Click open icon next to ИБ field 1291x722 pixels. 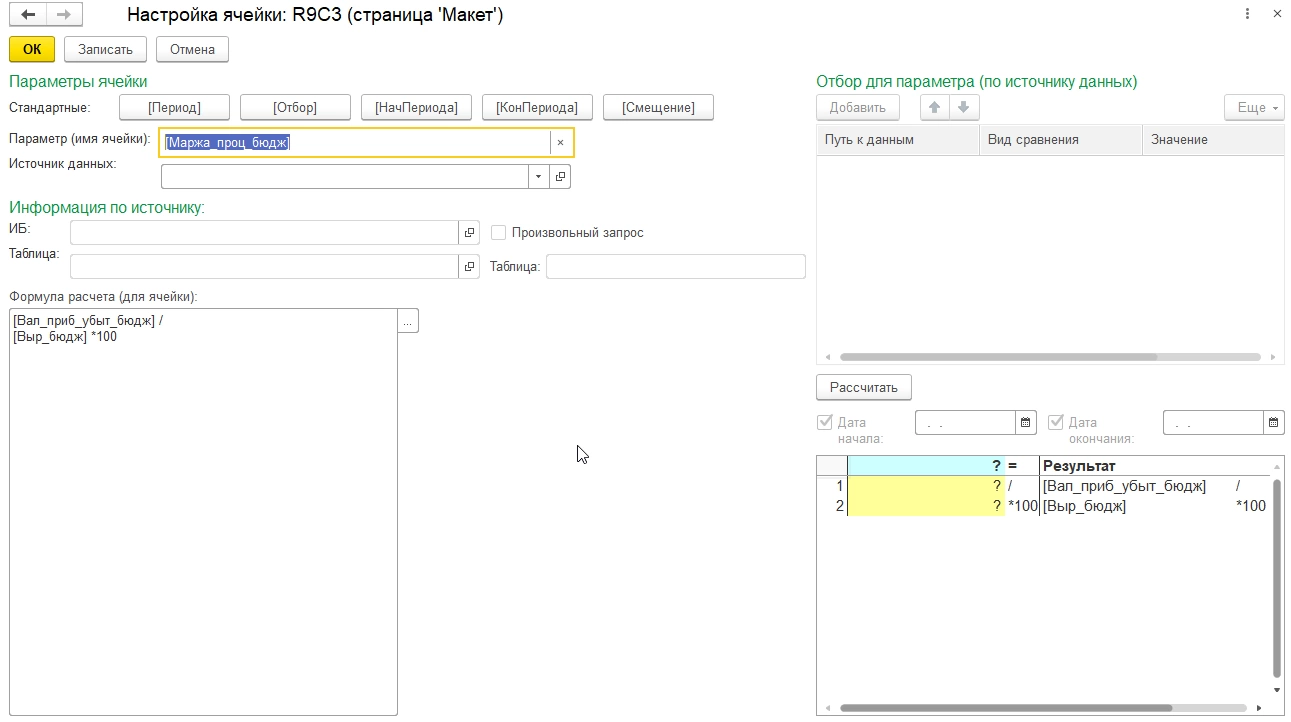click(469, 233)
